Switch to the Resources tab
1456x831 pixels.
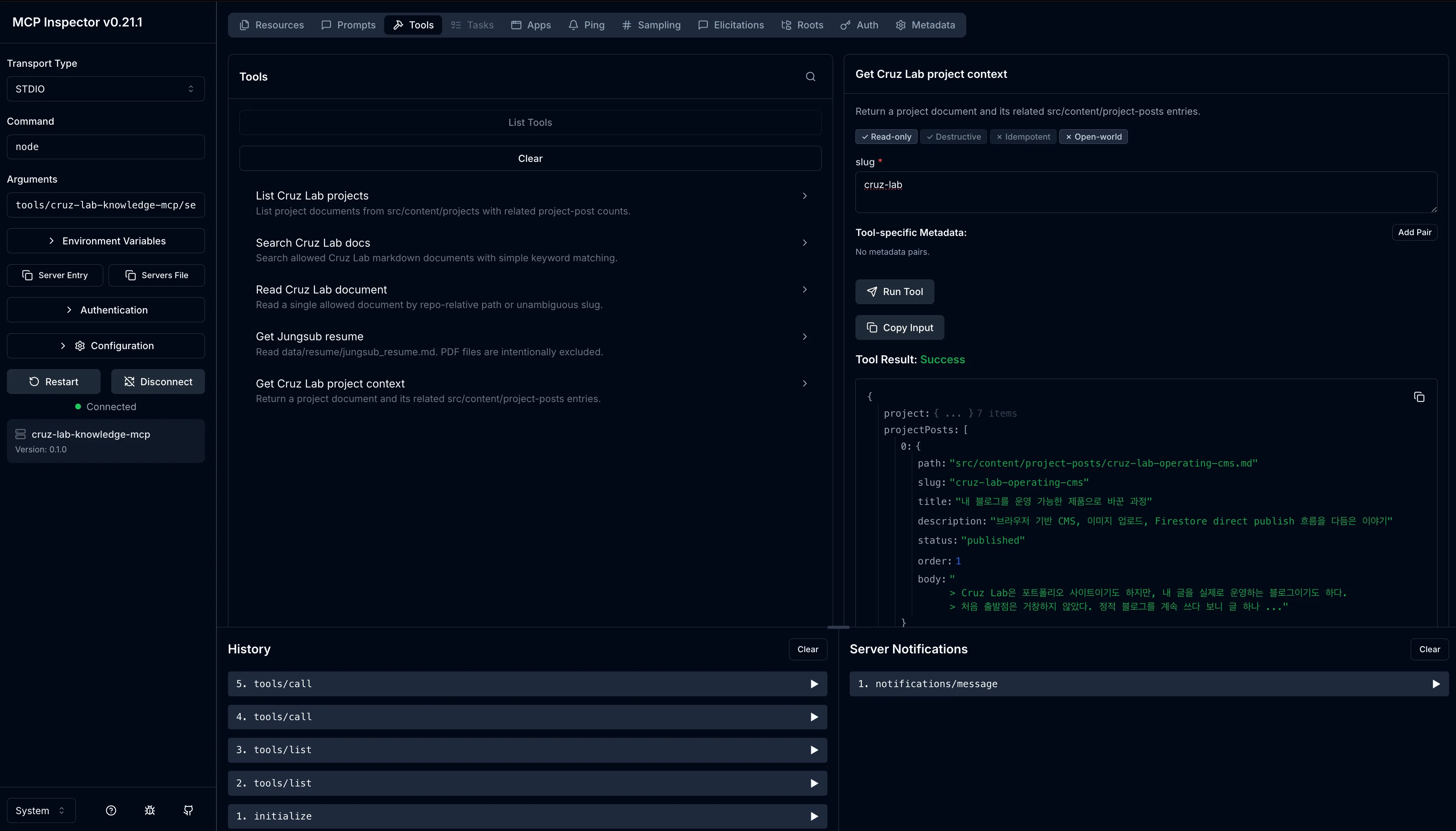click(272, 25)
